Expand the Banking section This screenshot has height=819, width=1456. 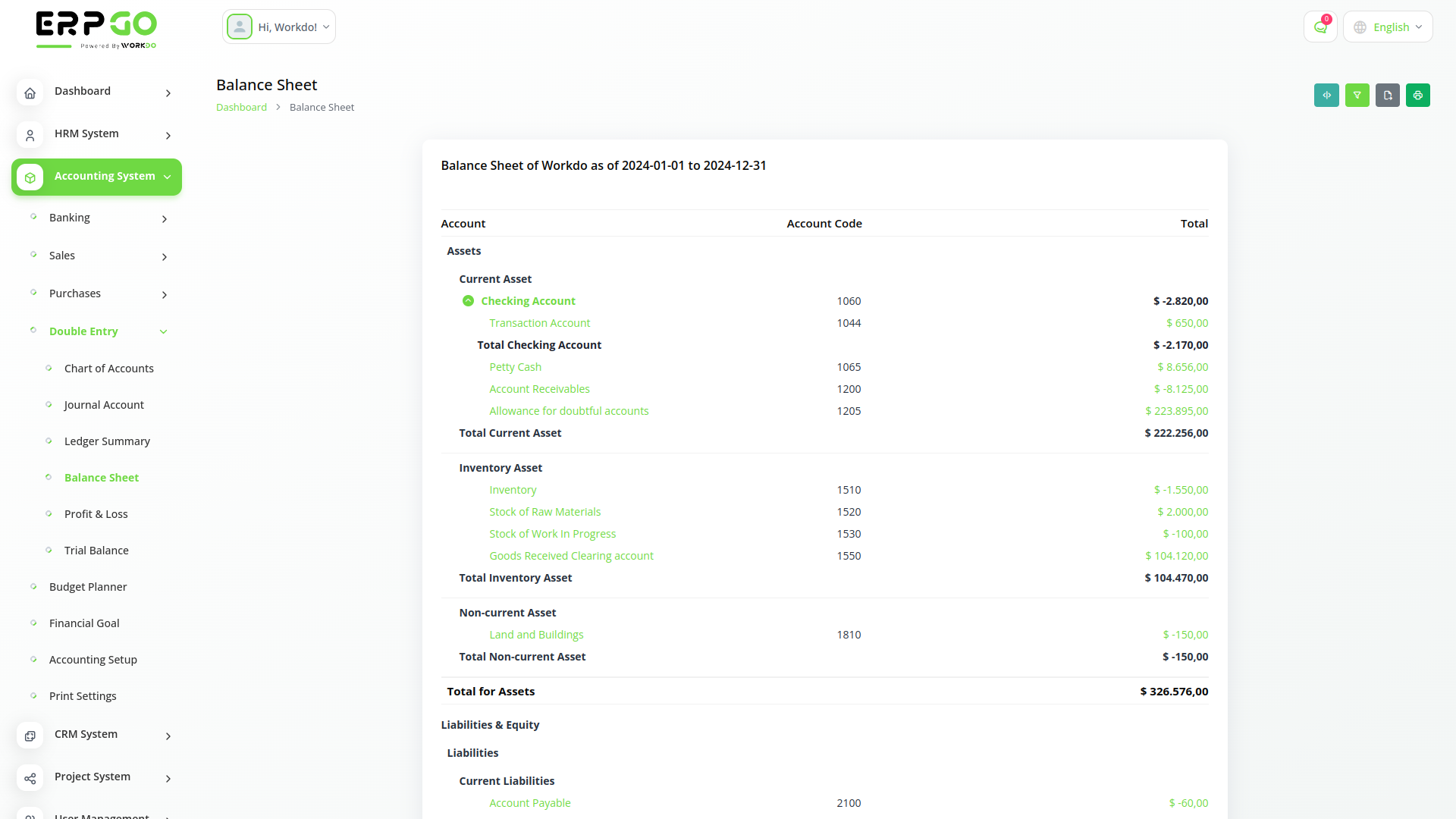pyautogui.click(x=70, y=218)
